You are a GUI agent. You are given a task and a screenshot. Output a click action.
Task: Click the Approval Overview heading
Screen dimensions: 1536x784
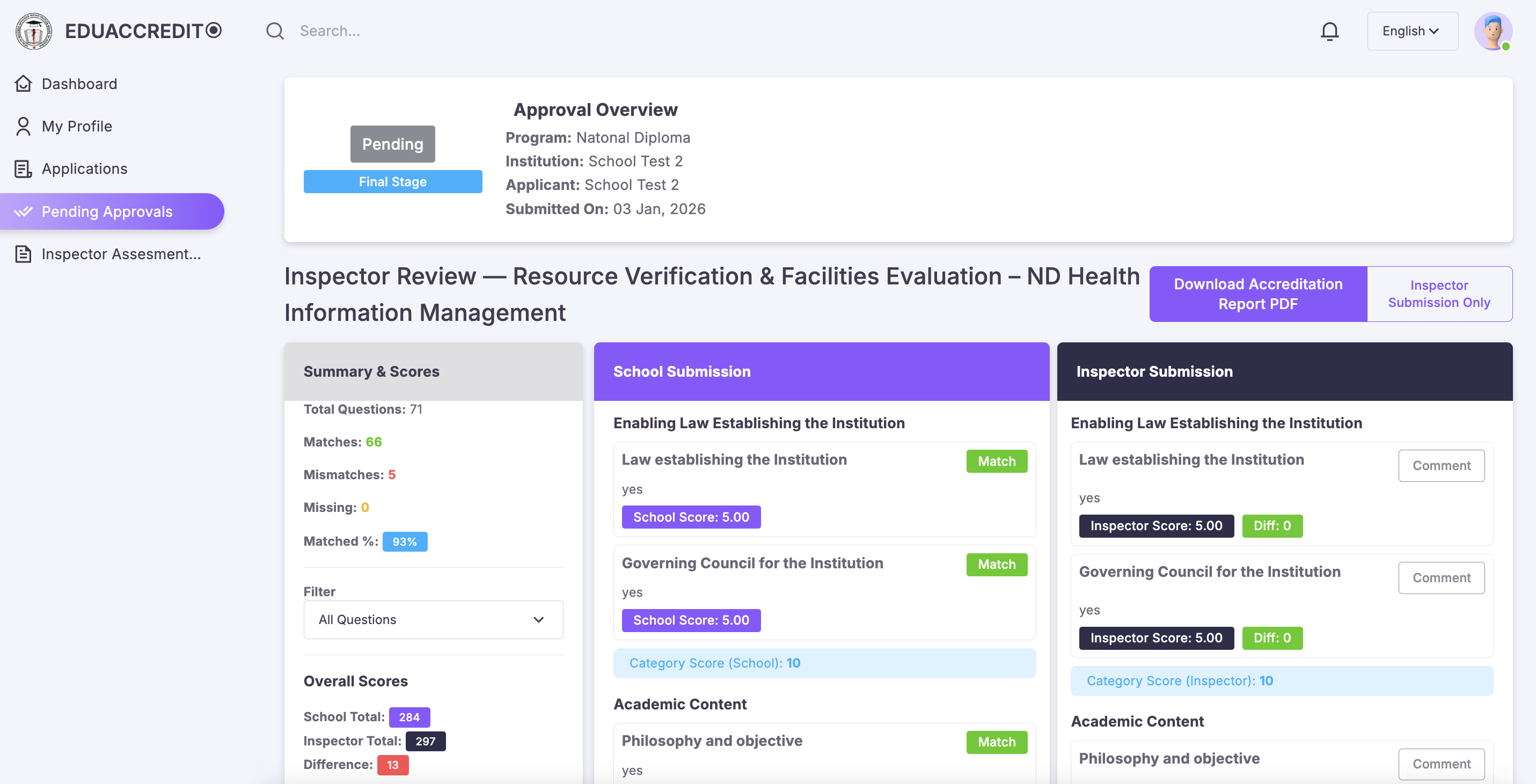595,109
